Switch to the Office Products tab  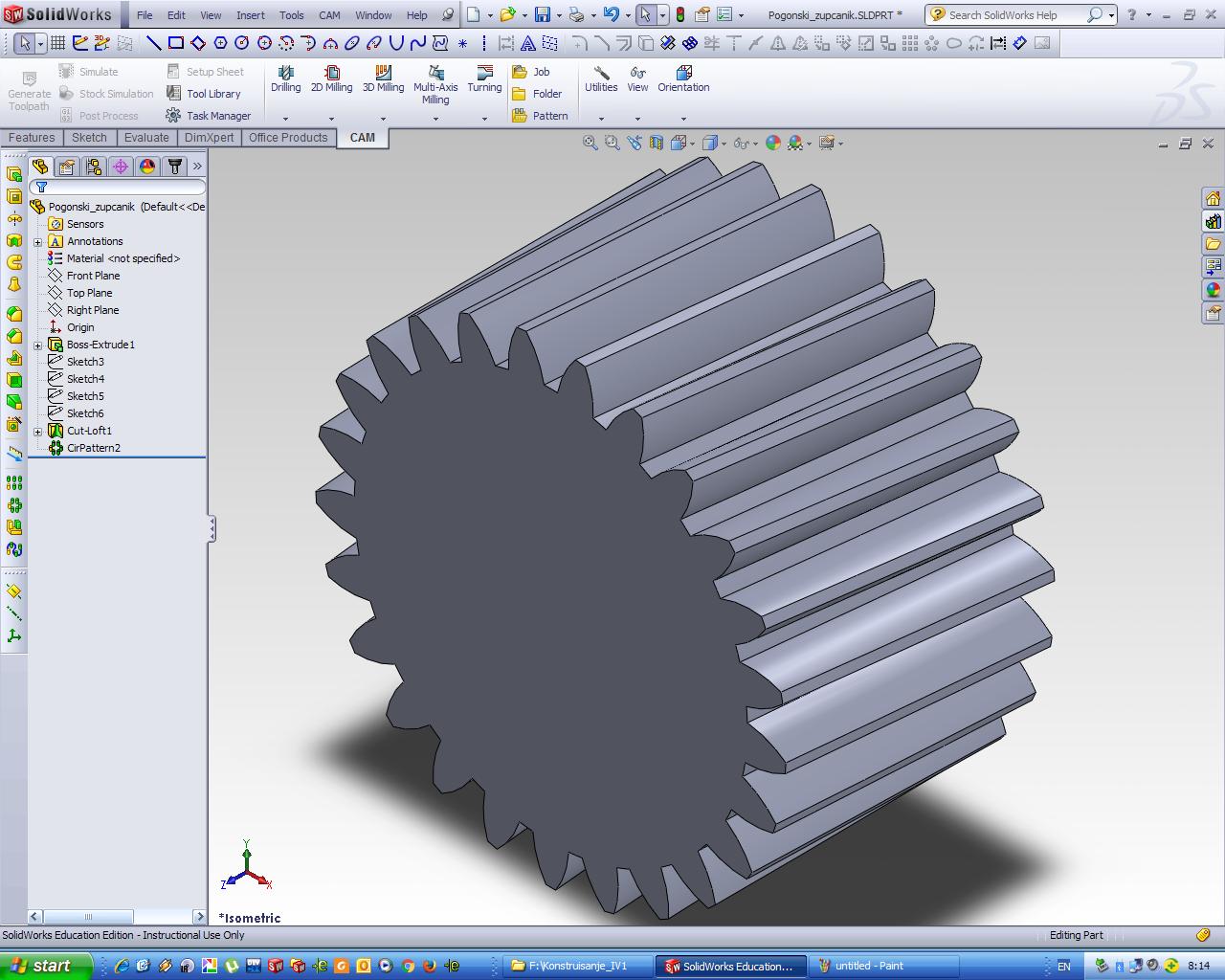pos(288,138)
